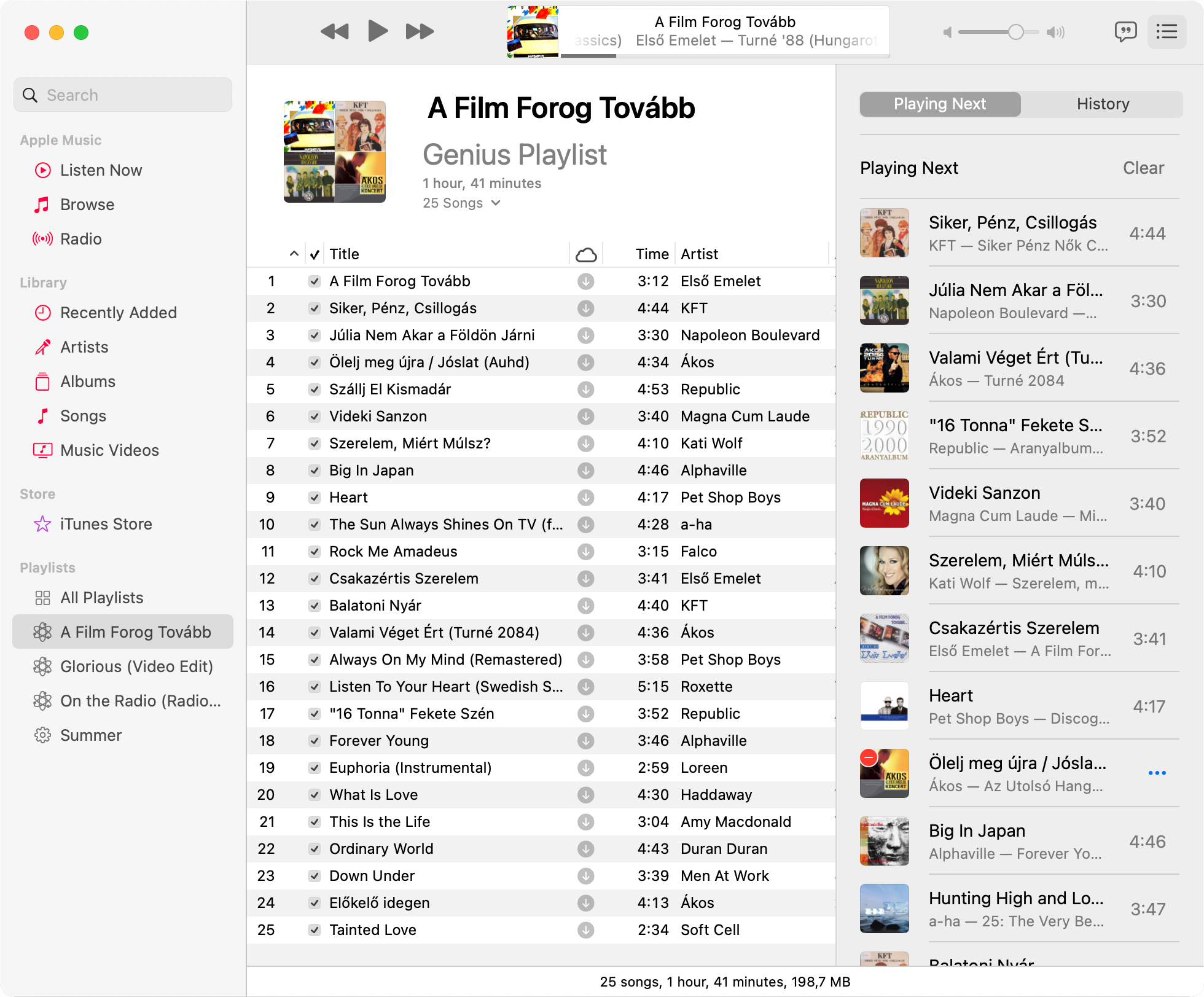Image resolution: width=1204 pixels, height=997 pixels.
Task: Show Music Videos library
Action: click(123, 450)
